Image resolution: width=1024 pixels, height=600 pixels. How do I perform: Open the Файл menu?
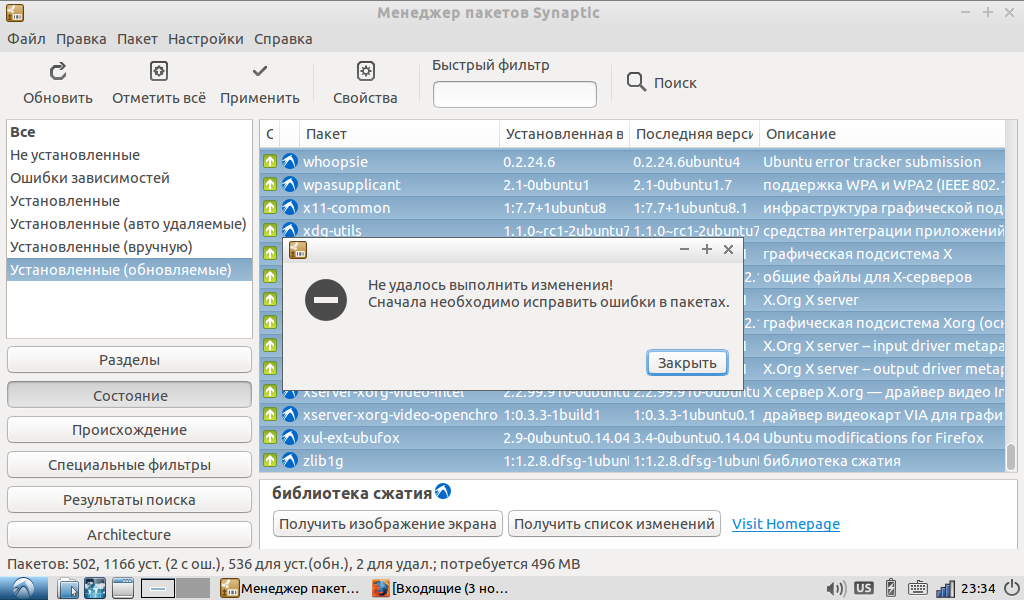(26, 39)
